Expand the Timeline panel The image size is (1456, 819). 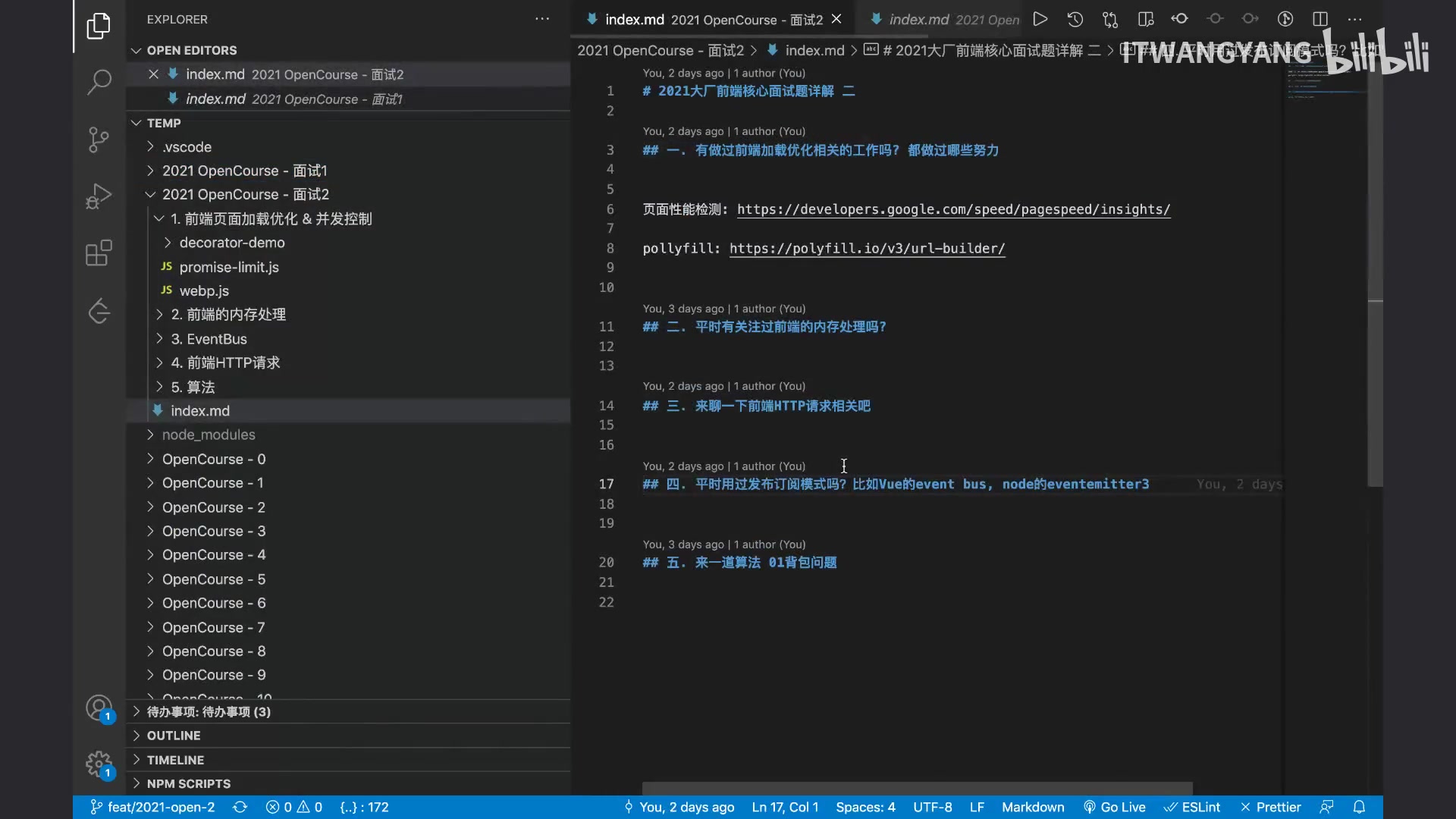(x=348, y=760)
